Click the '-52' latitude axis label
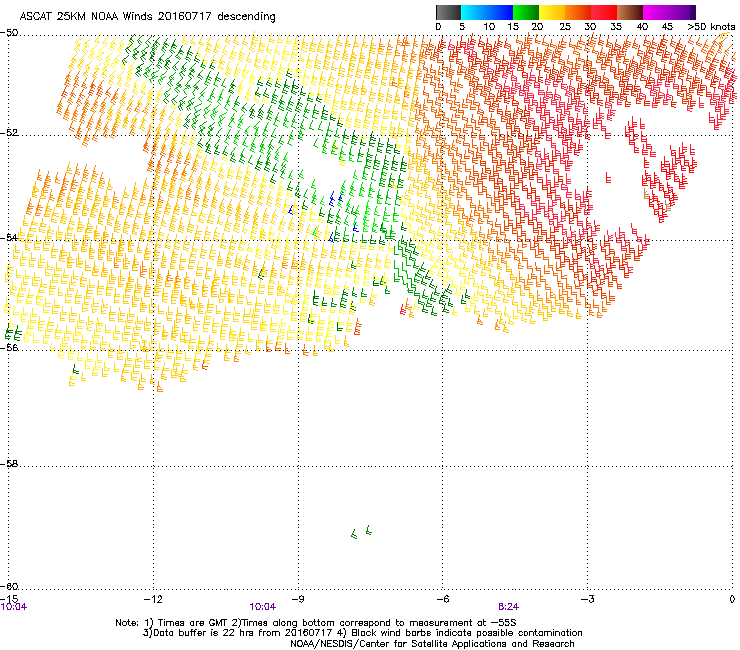The height and width of the screenshot is (650, 740). click(9, 132)
